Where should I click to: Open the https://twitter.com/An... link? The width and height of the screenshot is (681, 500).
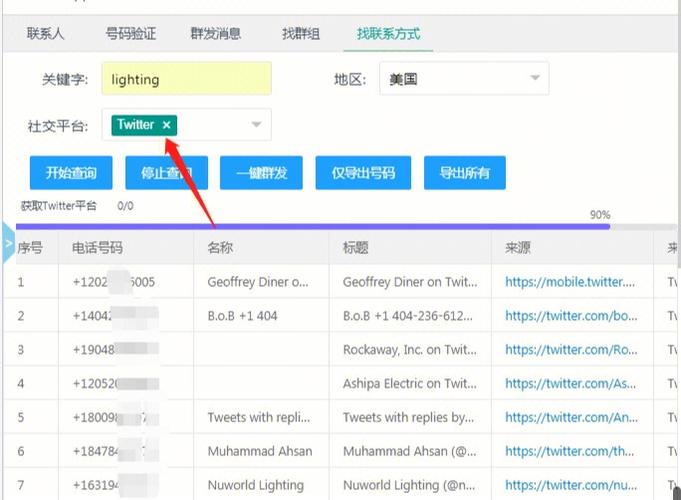pyautogui.click(x=571, y=417)
